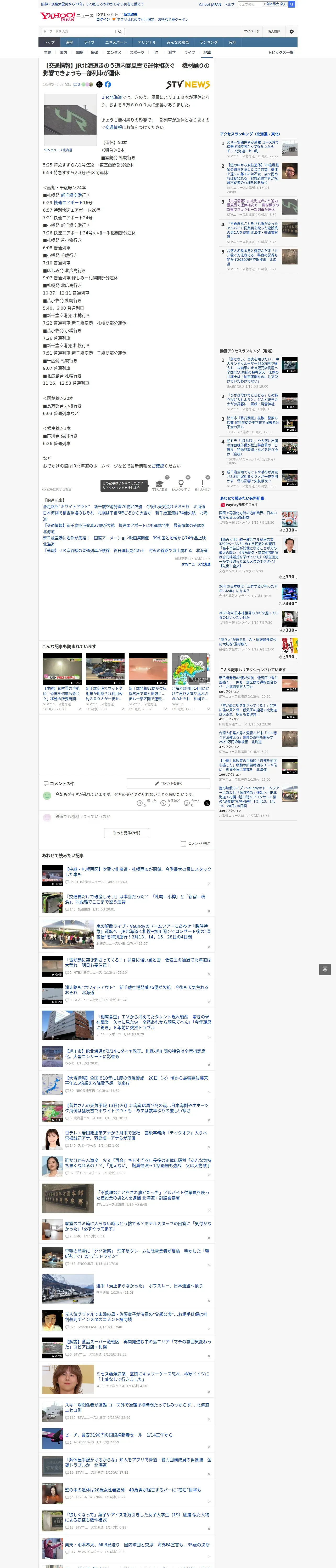This screenshot has width=336, height=1568.
Task: Share first comment on X
Action: tap(207, 804)
